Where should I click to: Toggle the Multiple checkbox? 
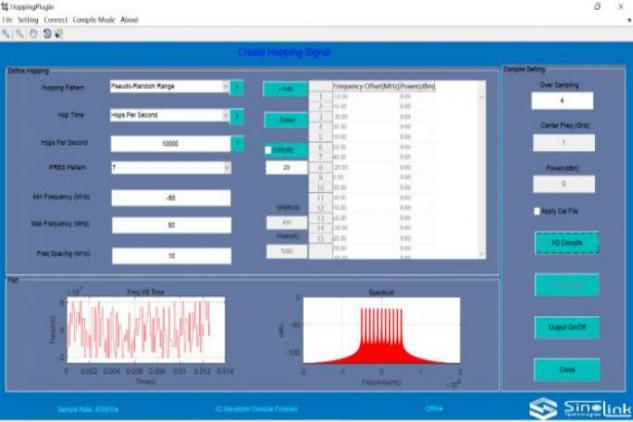pyautogui.click(x=268, y=150)
